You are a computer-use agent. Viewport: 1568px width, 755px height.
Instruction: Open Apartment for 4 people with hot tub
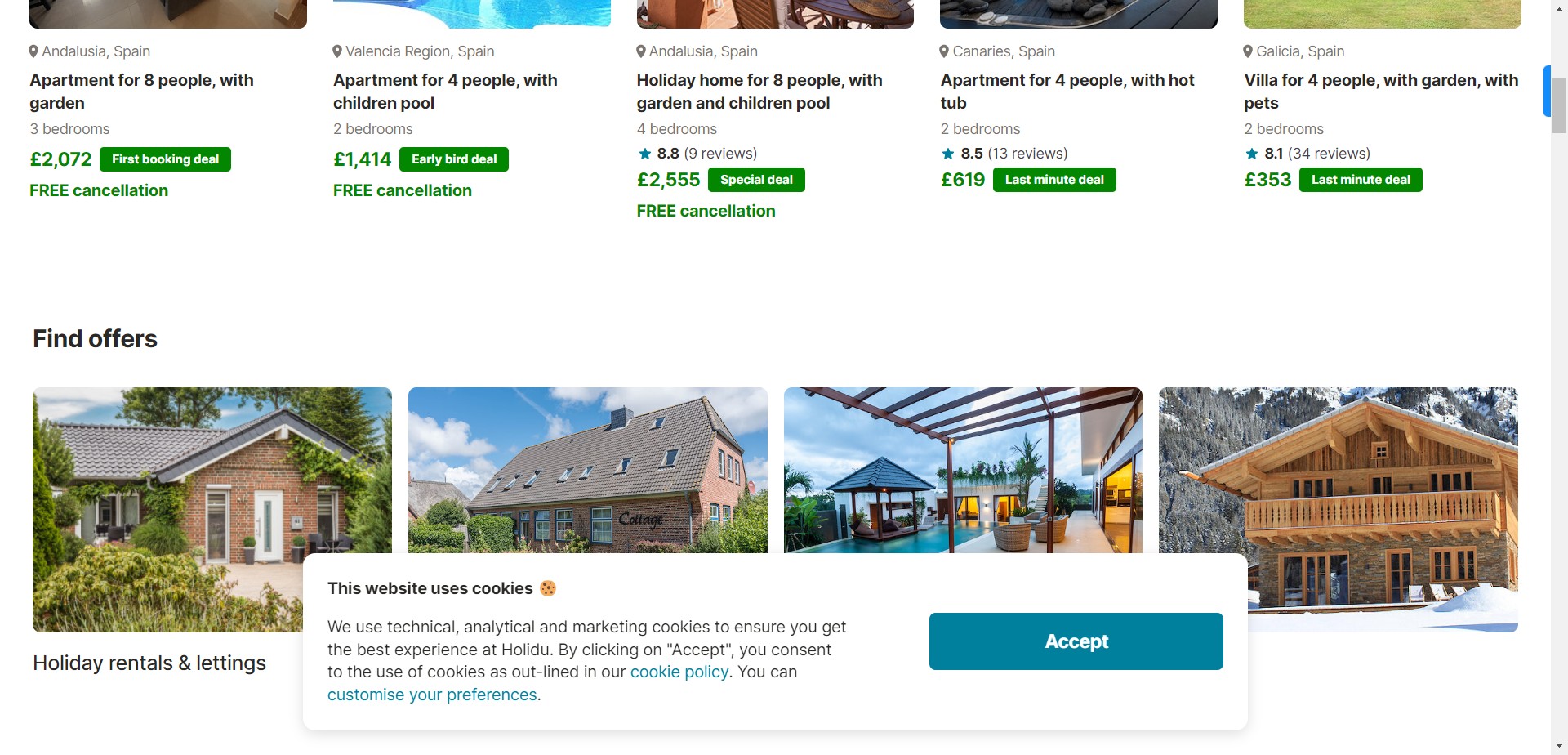point(1067,92)
